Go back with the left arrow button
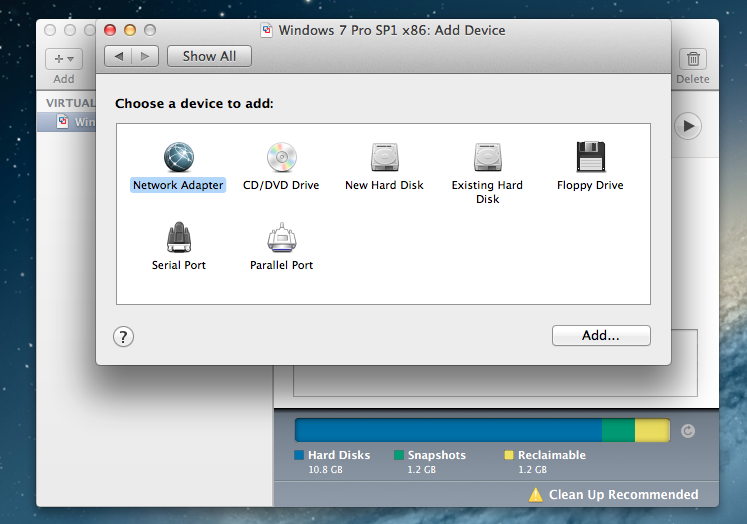747x524 pixels. pyautogui.click(x=118, y=57)
